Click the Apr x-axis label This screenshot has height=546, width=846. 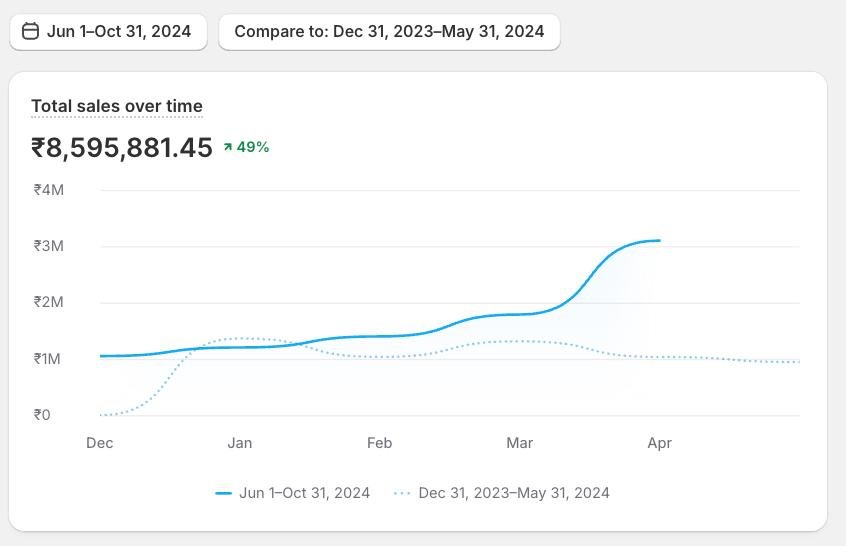pyautogui.click(x=660, y=443)
